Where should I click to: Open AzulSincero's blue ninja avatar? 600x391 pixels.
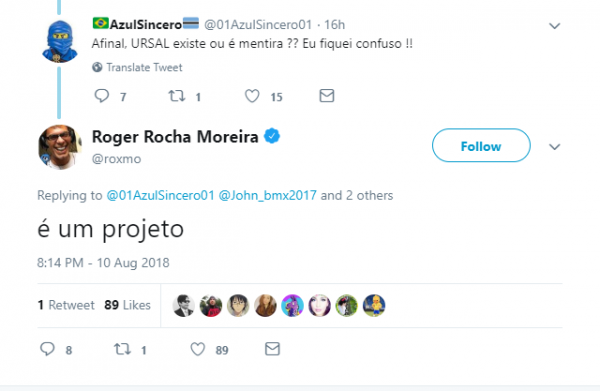(x=60, y=41)
